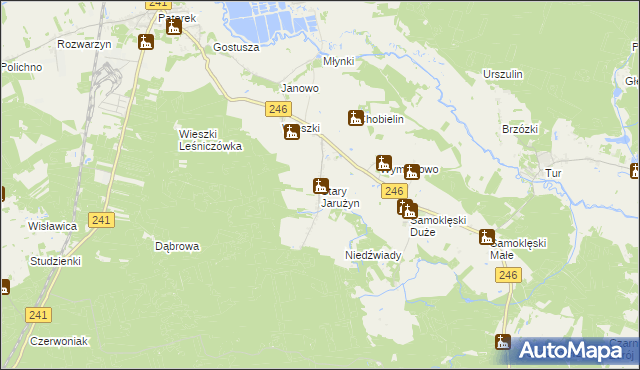Screen dimensions: 640x370
Task: Select the Studzienki place name
Action: click(x=56, y=261)
